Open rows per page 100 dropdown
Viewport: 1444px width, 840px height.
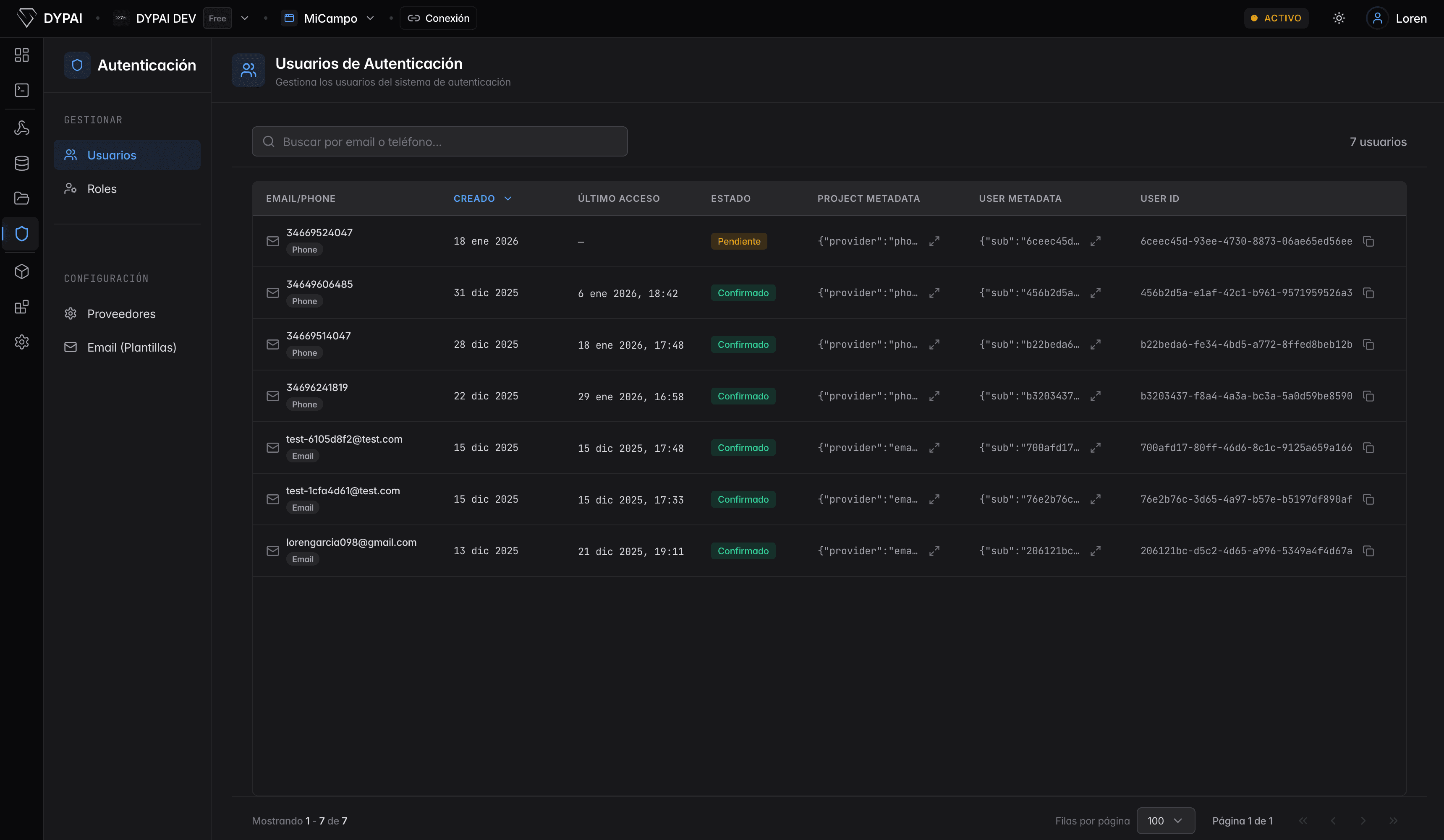[x=1166, y=821]
